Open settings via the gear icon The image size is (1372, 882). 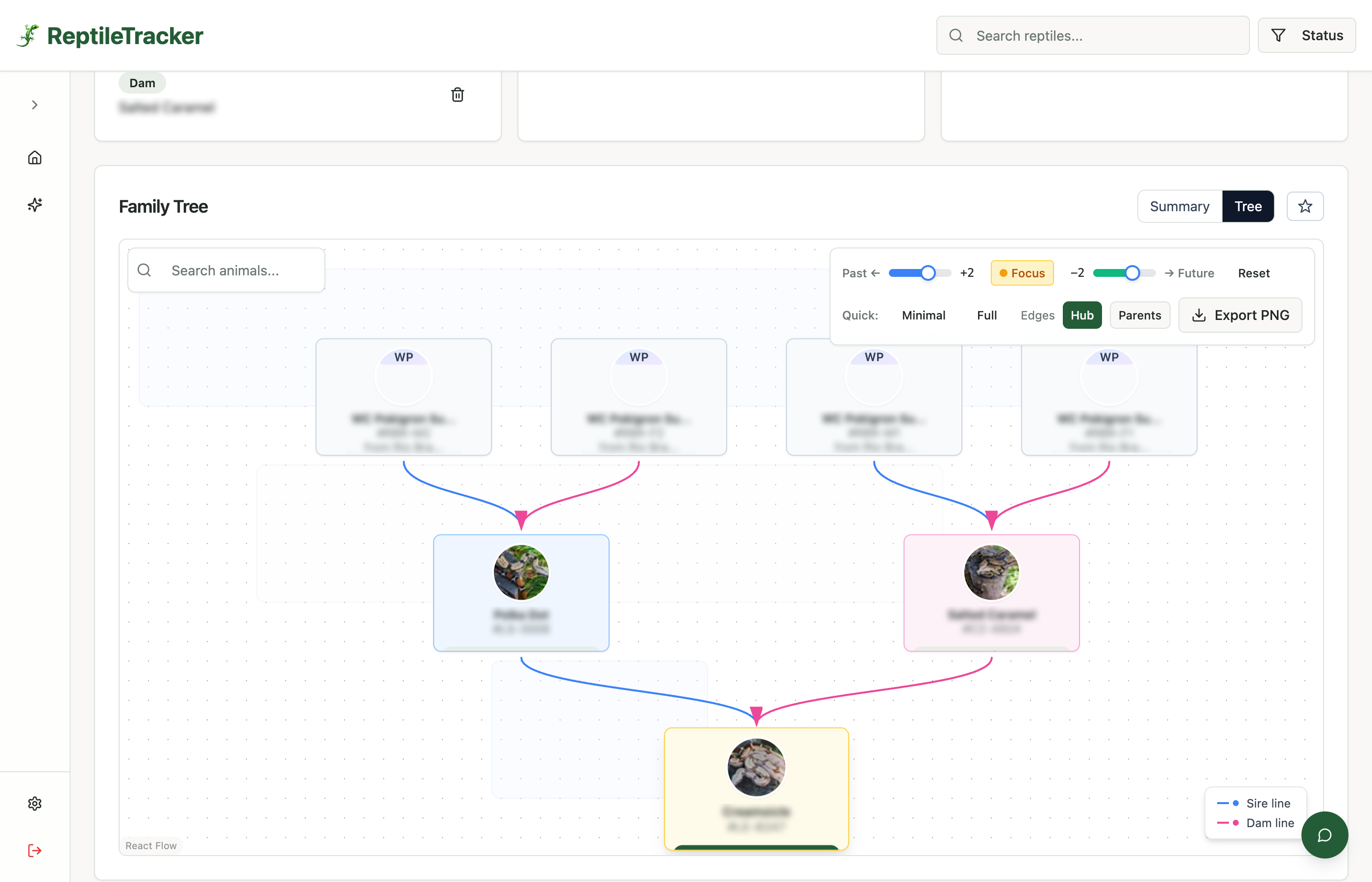click(x=35, y=804)
